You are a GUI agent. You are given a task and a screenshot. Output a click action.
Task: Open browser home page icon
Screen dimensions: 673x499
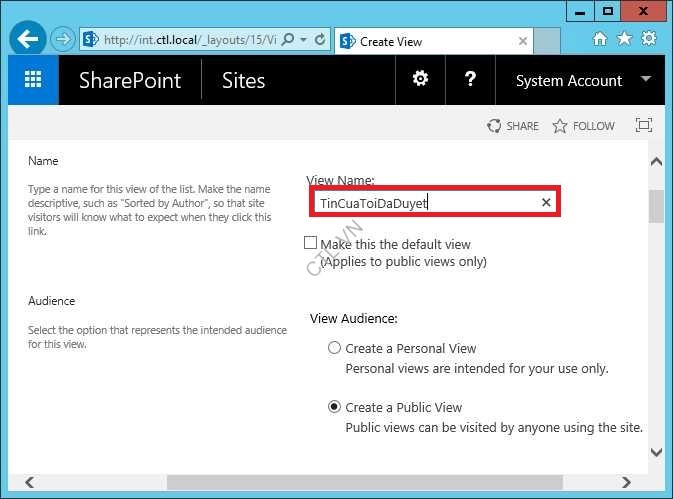[x=600, y=39]
